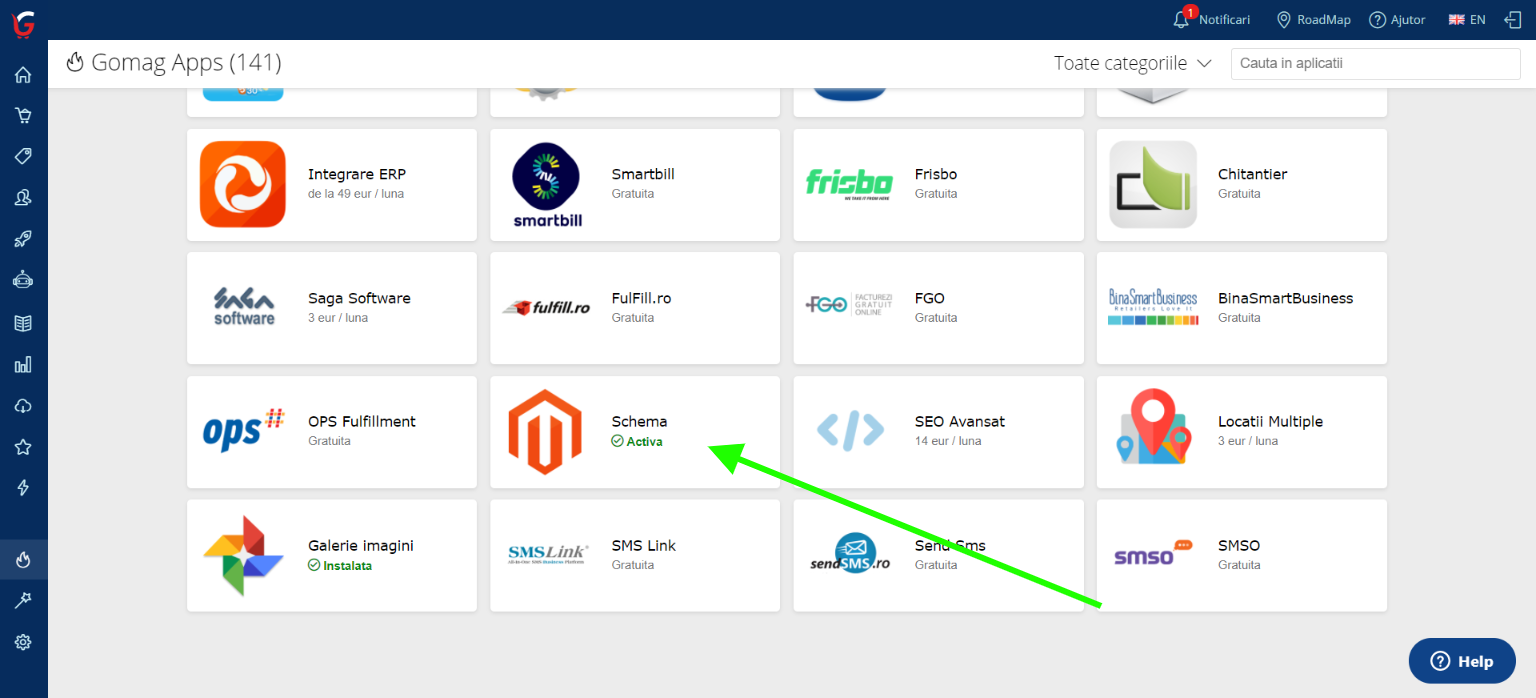Image resolution: width=1536 pixels, height=698 pixels.
Task: Open the RoadMap link in the top bar
Action: click(x=1313, y=20)
